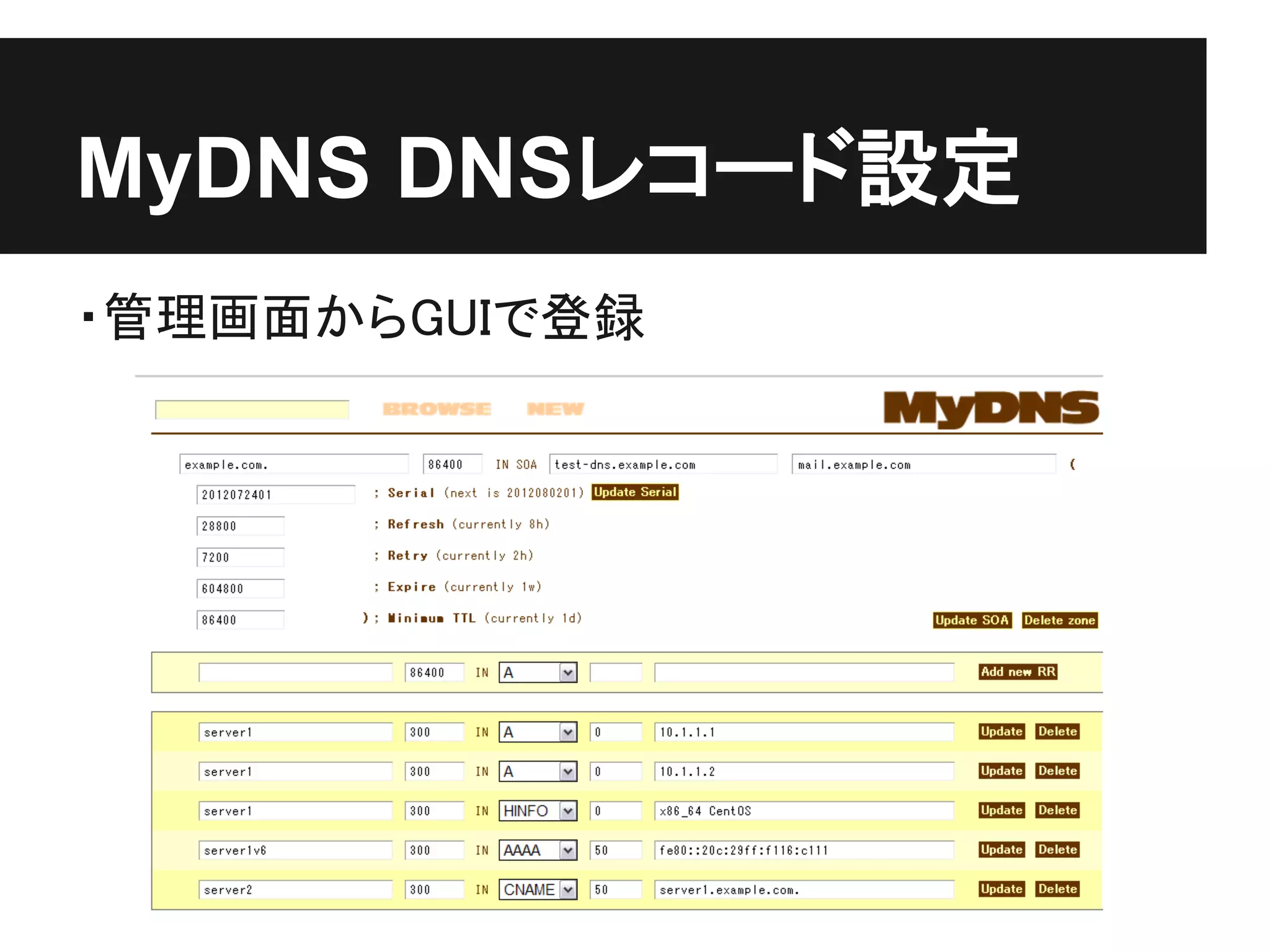Open type dropdown of 10.1.1.1 record
Image resolution: width=1270 pixels, height=952 pixels.
tap(538, 732)
